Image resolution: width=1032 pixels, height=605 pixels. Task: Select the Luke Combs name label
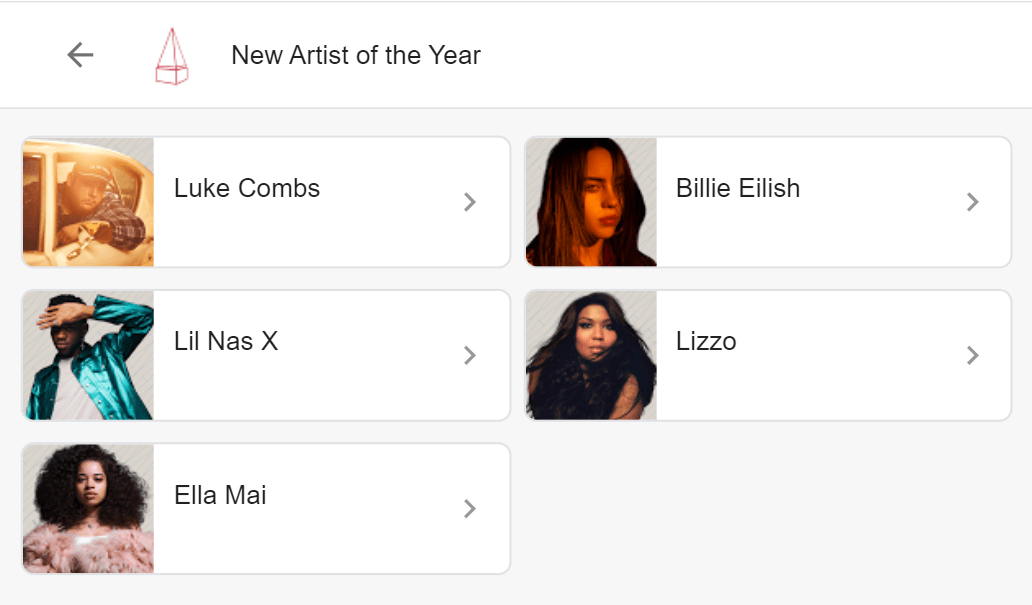point(247,188)
